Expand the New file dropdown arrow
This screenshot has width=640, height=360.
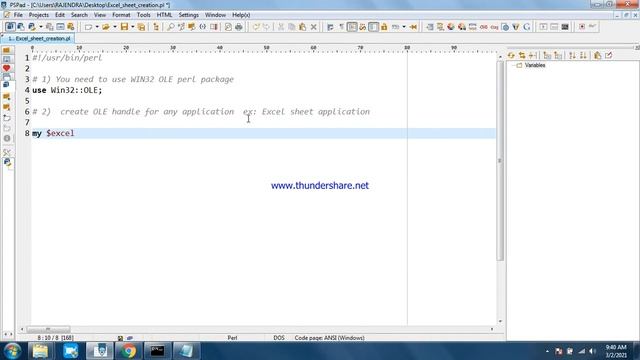pos(97,27)
